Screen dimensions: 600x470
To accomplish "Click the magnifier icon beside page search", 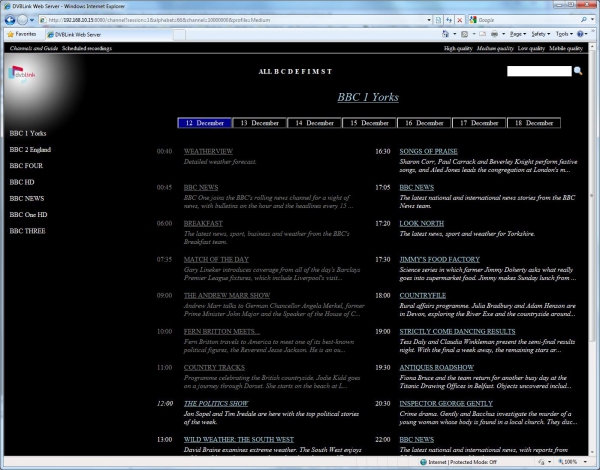I will pyautogui.click(x=578, y=71).
